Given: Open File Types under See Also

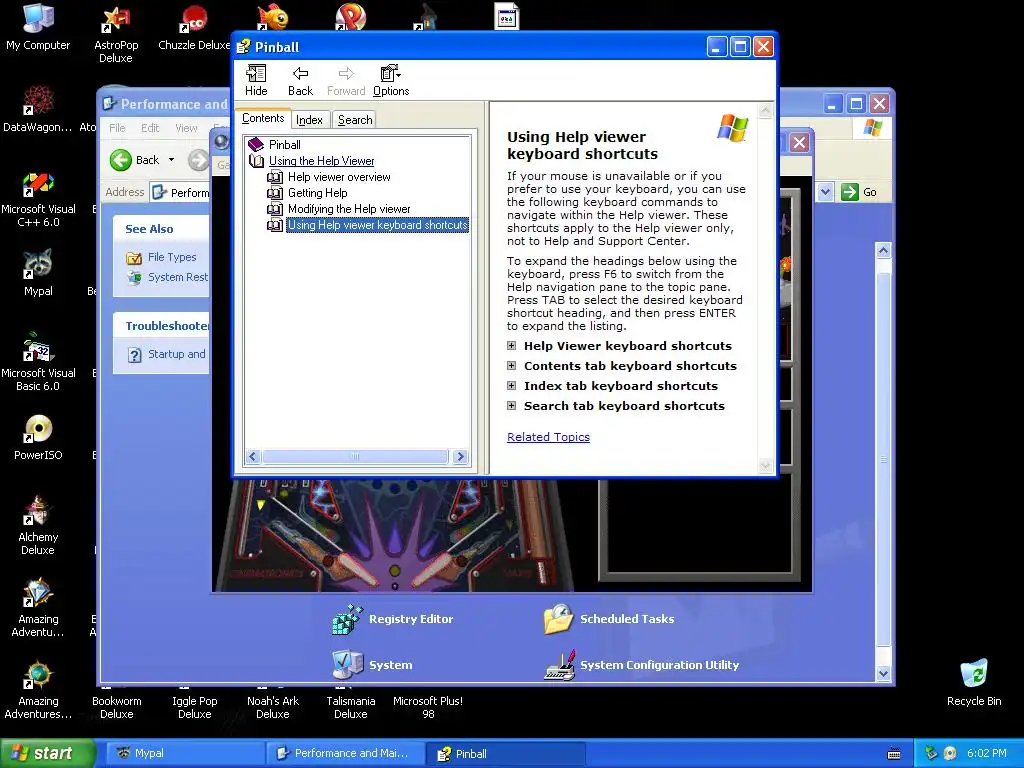Looking at the screenshot, I should 171,257.
